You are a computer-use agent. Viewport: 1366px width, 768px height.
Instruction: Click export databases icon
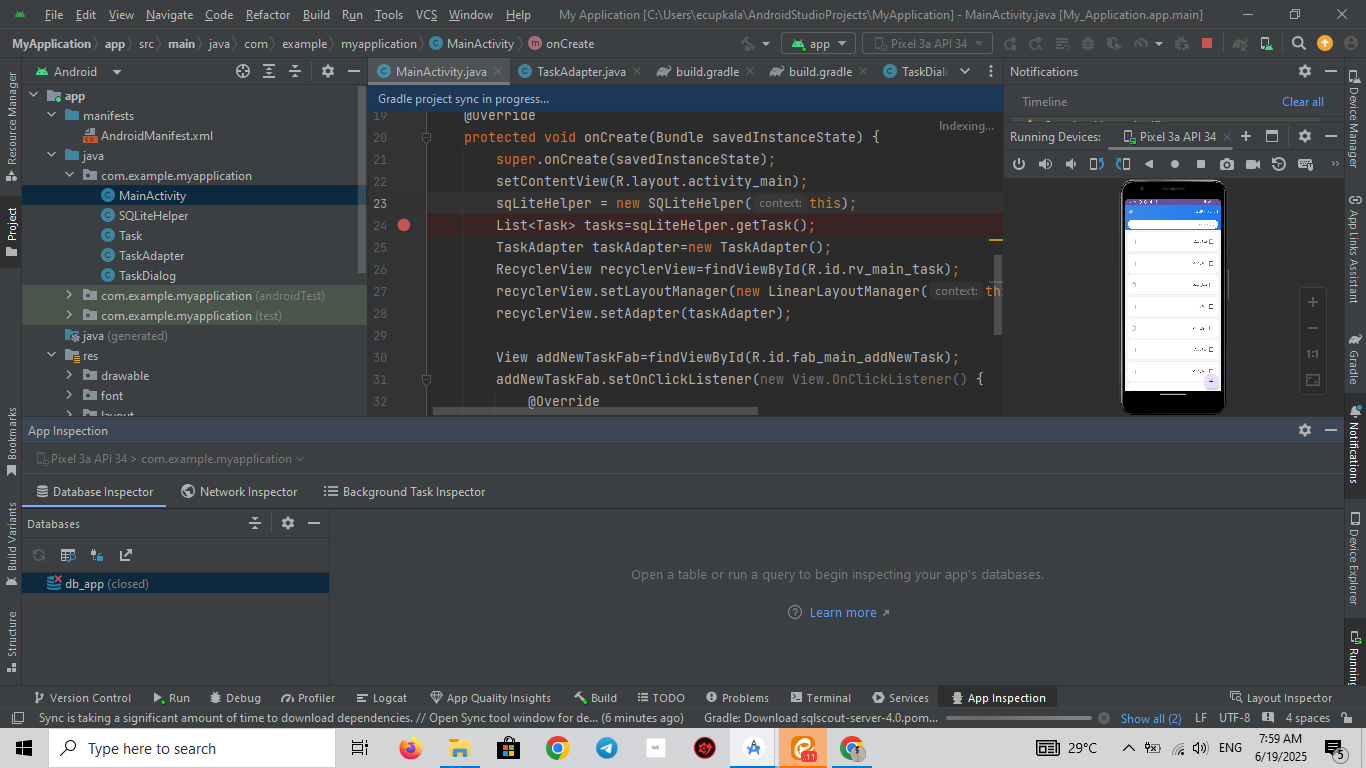[x=126, y=555]
